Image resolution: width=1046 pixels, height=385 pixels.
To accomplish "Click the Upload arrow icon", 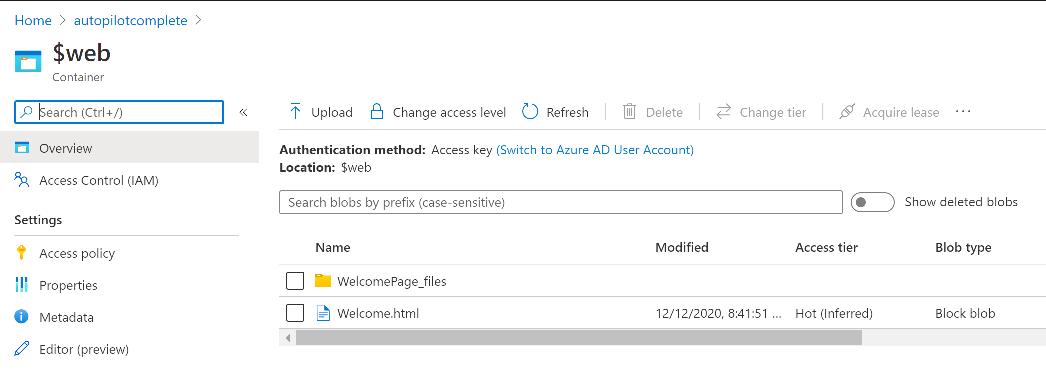I will pyautogui.click(x=296, y=111).
